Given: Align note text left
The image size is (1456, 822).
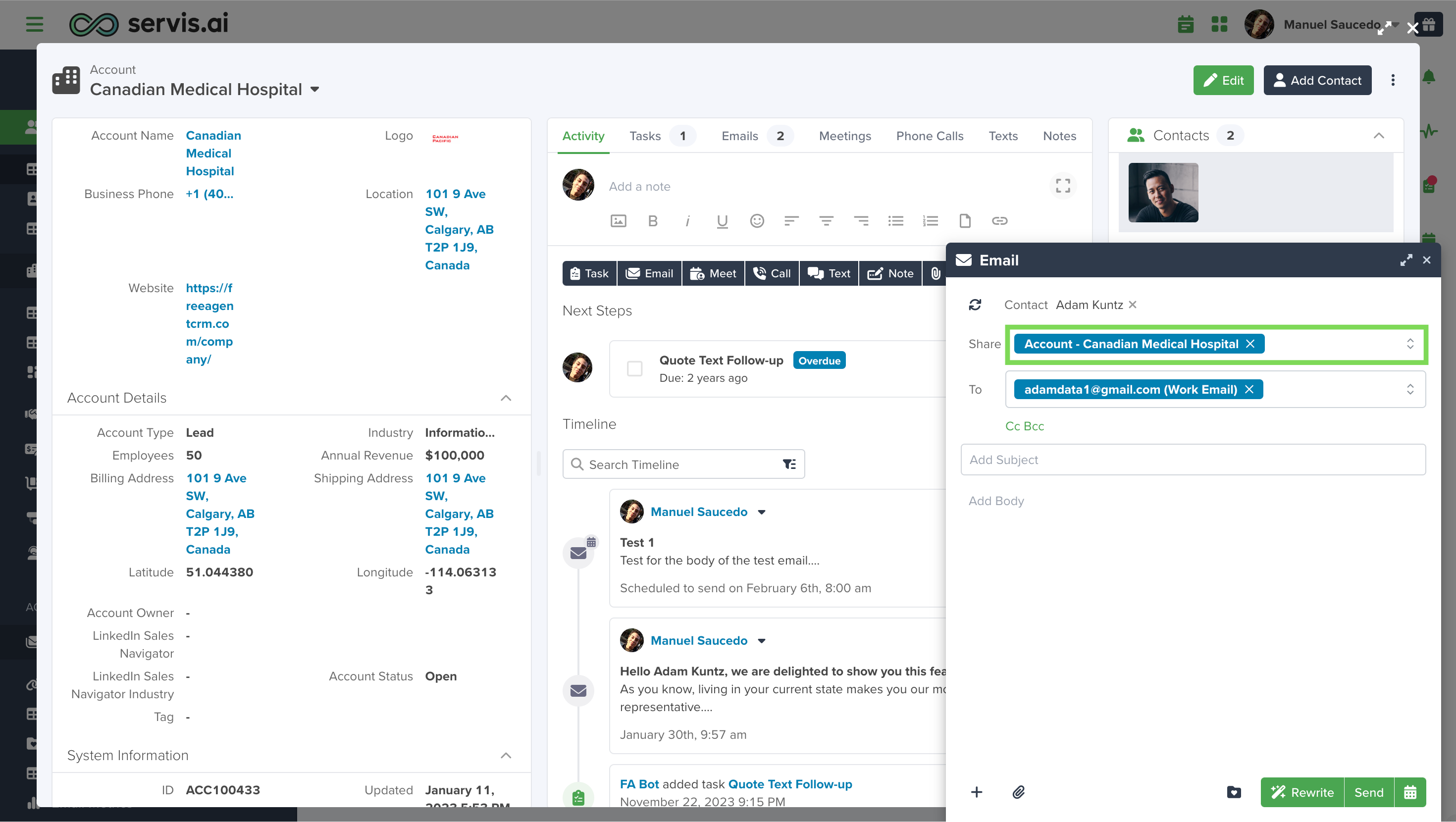Looking at the screenshot, I should [x=791, y=221].
